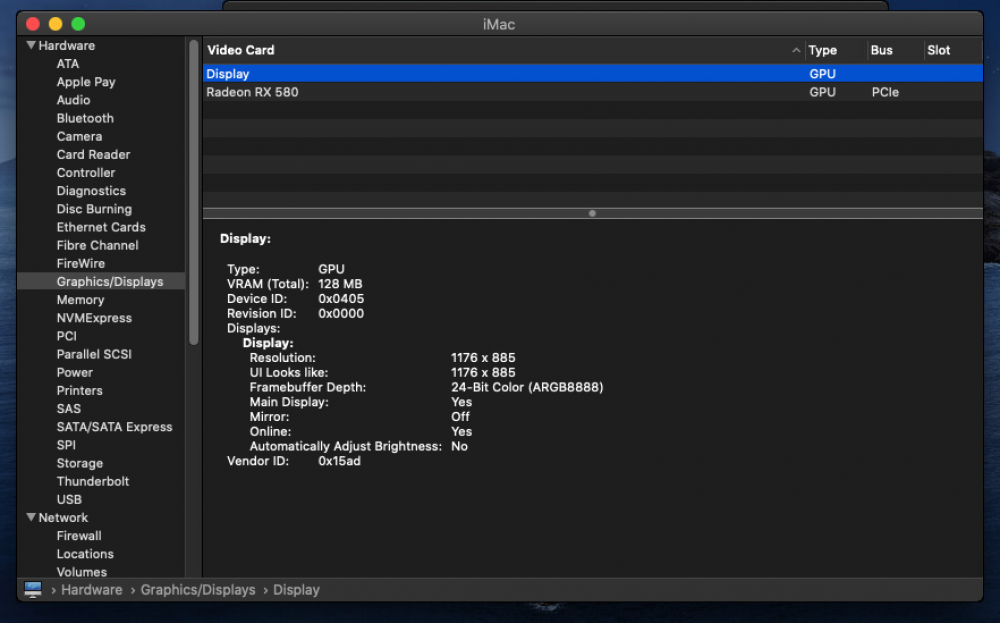Sort by the Type column header
The image size is (1000, 623).
pos(823,50)
